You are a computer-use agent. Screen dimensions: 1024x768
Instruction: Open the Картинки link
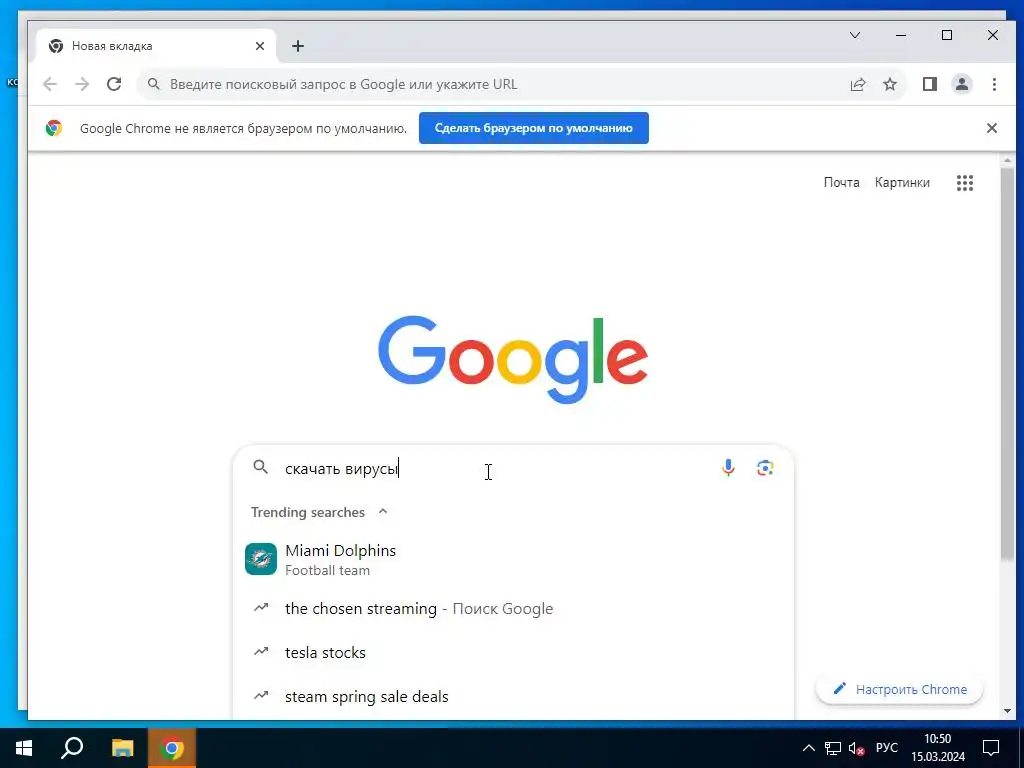(x=902, y=183)
